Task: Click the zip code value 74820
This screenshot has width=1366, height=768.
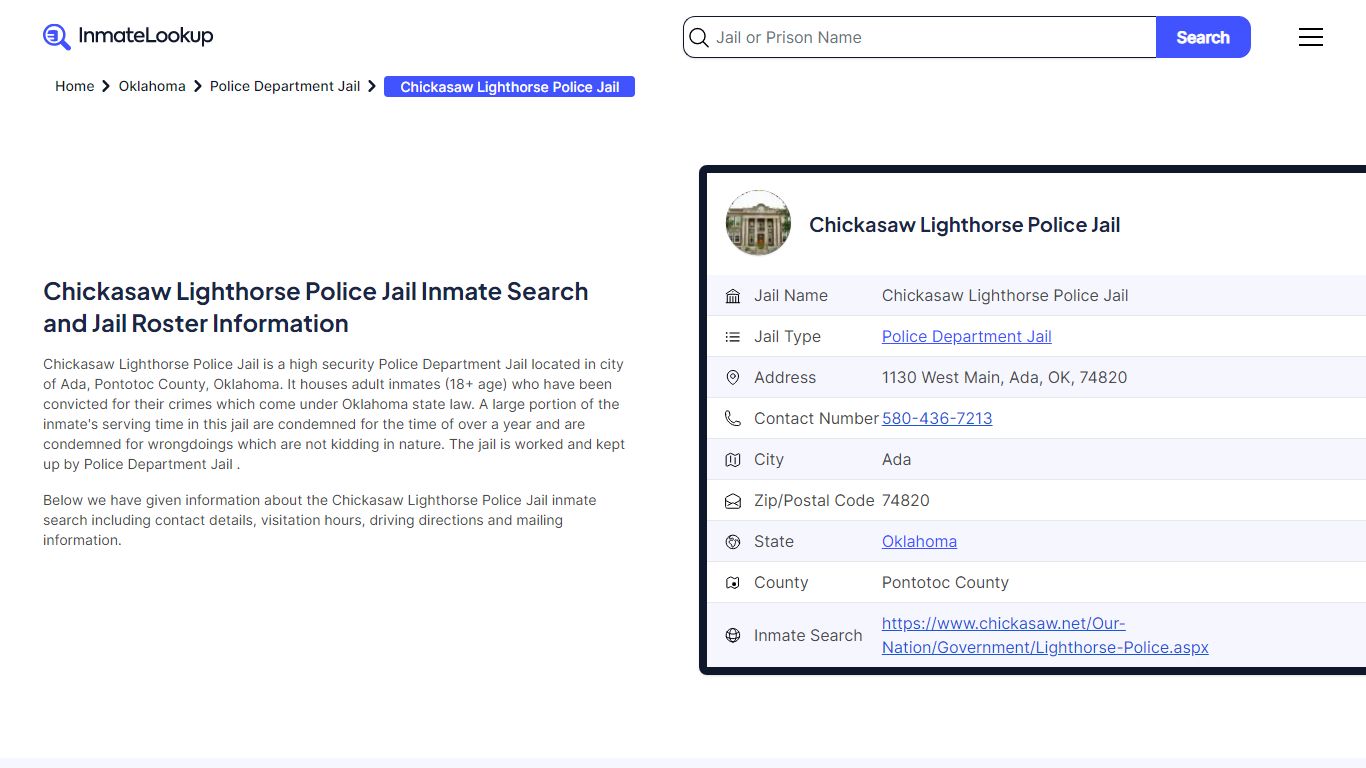Action: [906, 501]
